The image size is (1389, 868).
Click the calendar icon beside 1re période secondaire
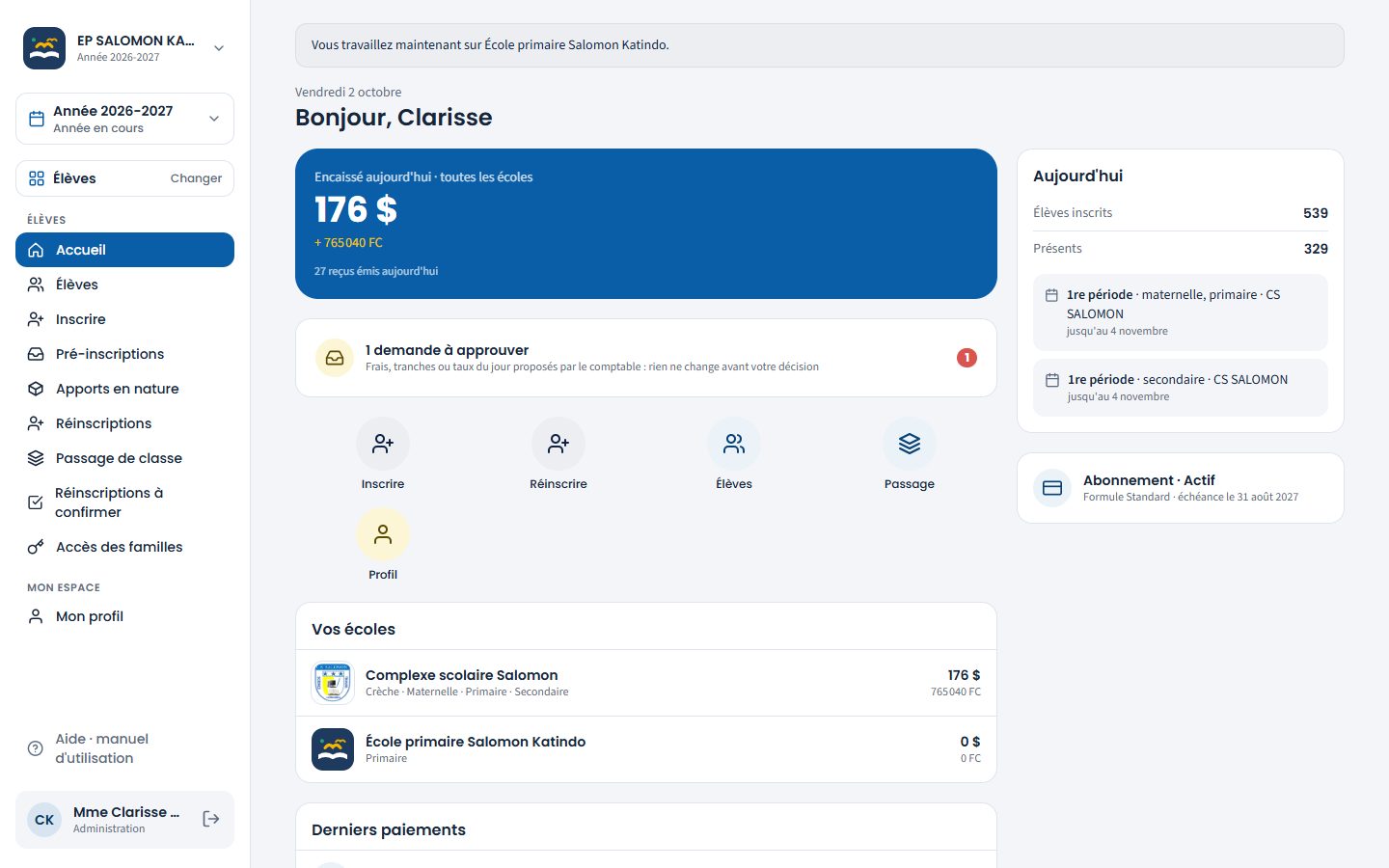pos(1052,380)
